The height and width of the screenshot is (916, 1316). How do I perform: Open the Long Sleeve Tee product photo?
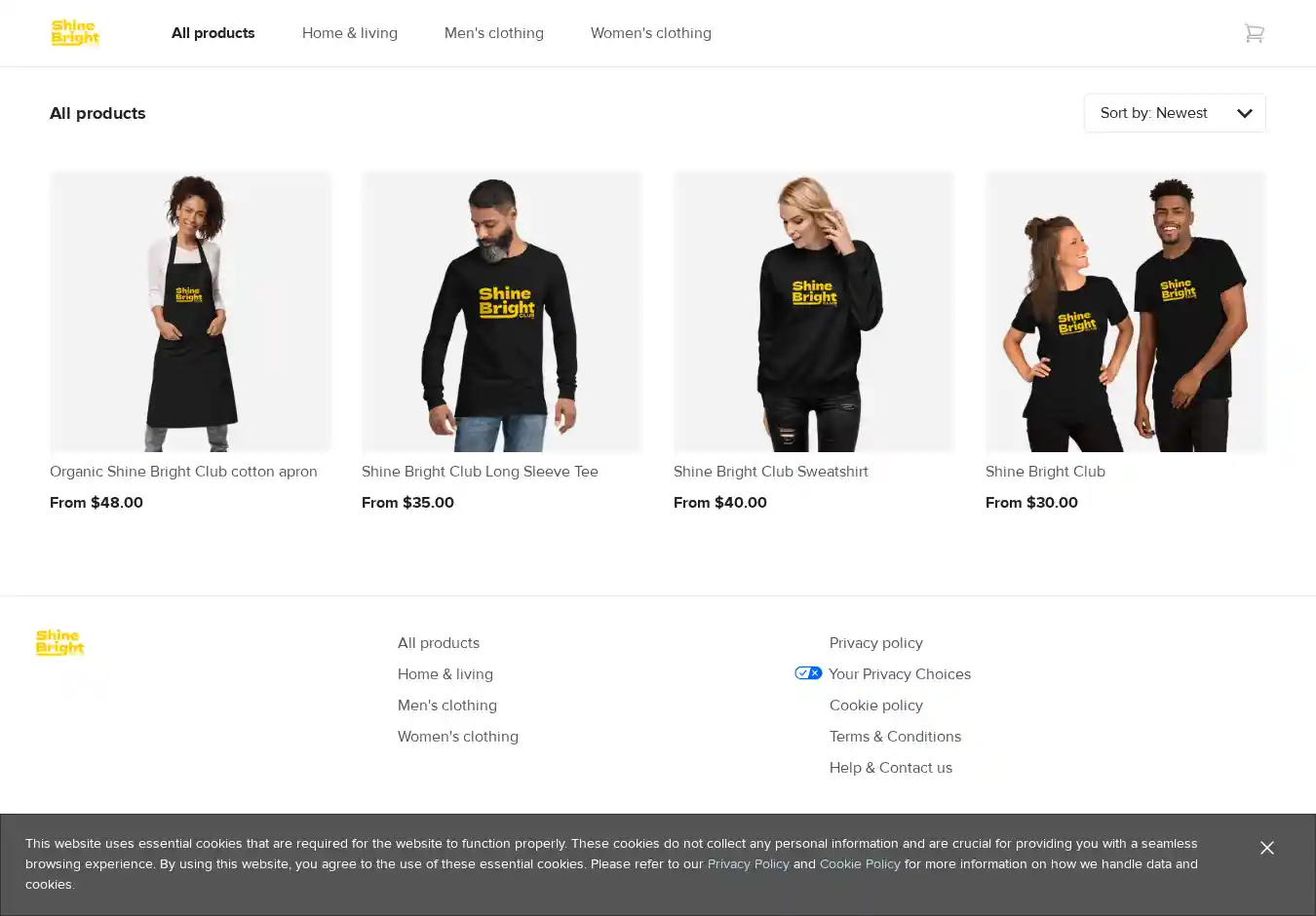tap(502, 312)
